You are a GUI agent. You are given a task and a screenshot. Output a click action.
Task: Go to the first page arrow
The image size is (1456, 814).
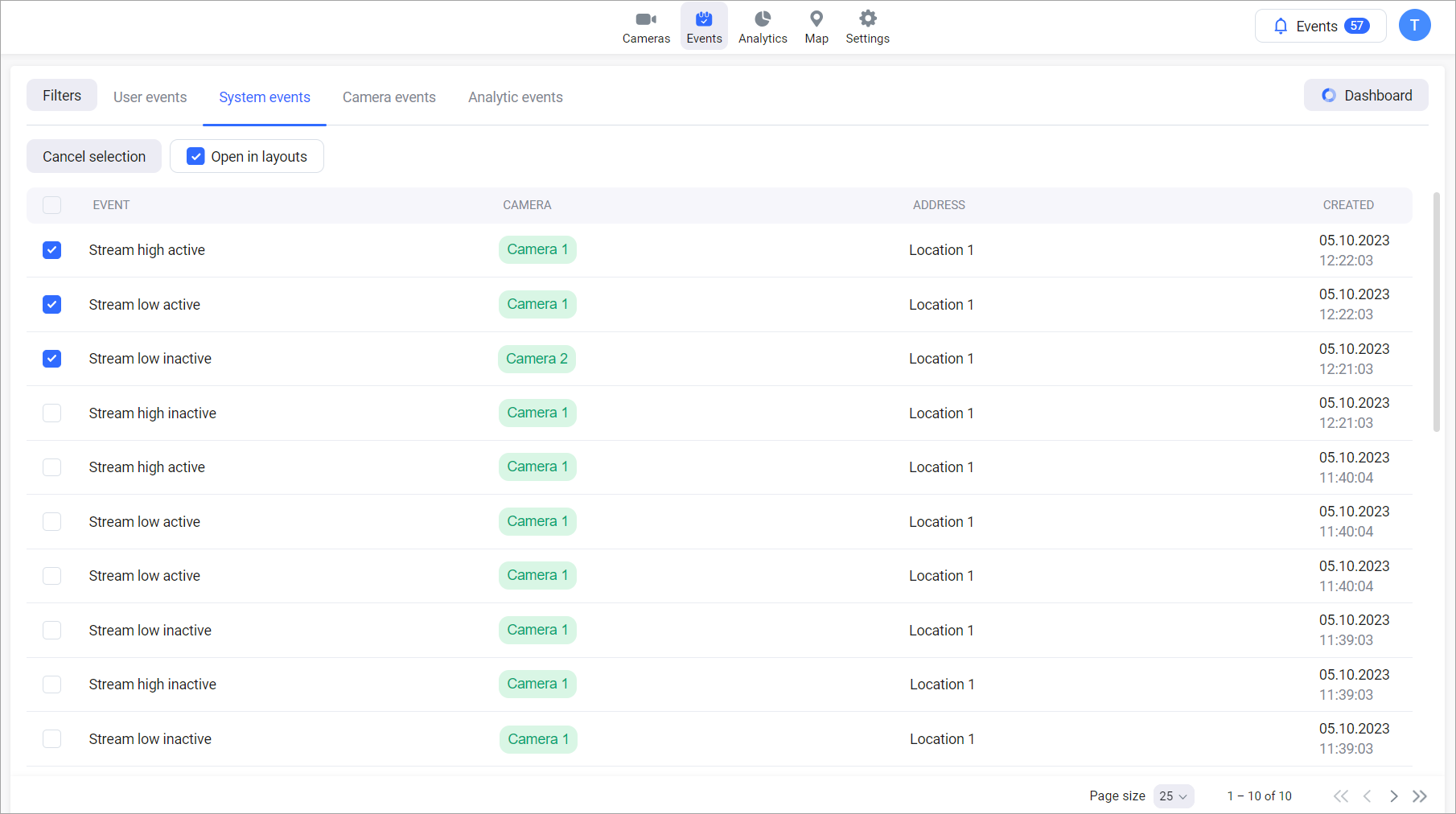pos(1340,796)
